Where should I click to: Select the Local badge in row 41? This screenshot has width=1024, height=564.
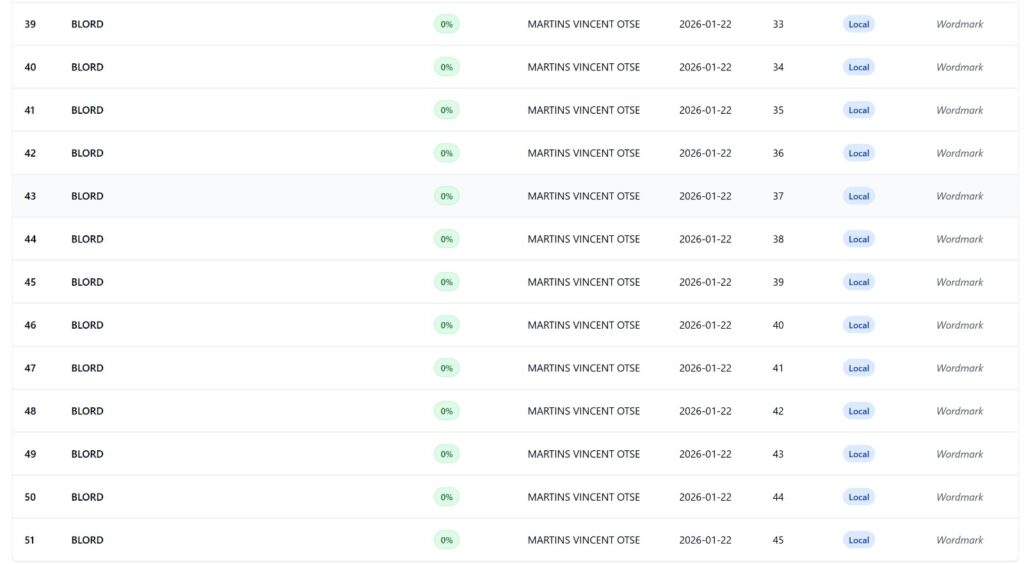[x=858, y=110]
